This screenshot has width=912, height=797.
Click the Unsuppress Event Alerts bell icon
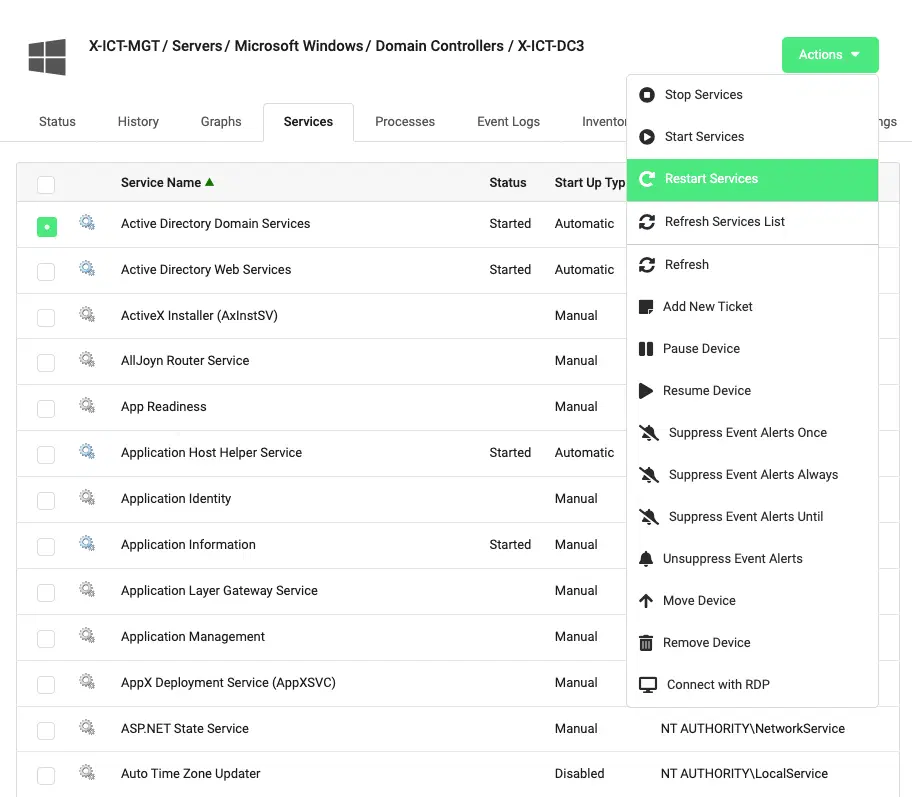click(x=646, y=558)
